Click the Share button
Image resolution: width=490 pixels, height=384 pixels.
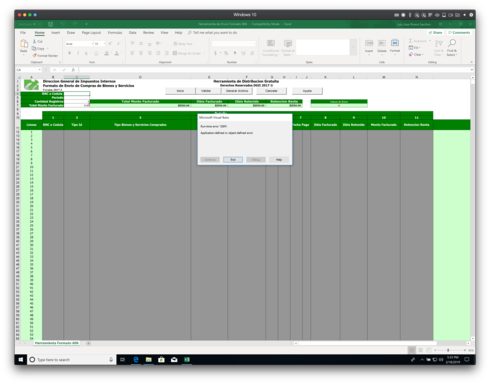(x=435, y=33)
